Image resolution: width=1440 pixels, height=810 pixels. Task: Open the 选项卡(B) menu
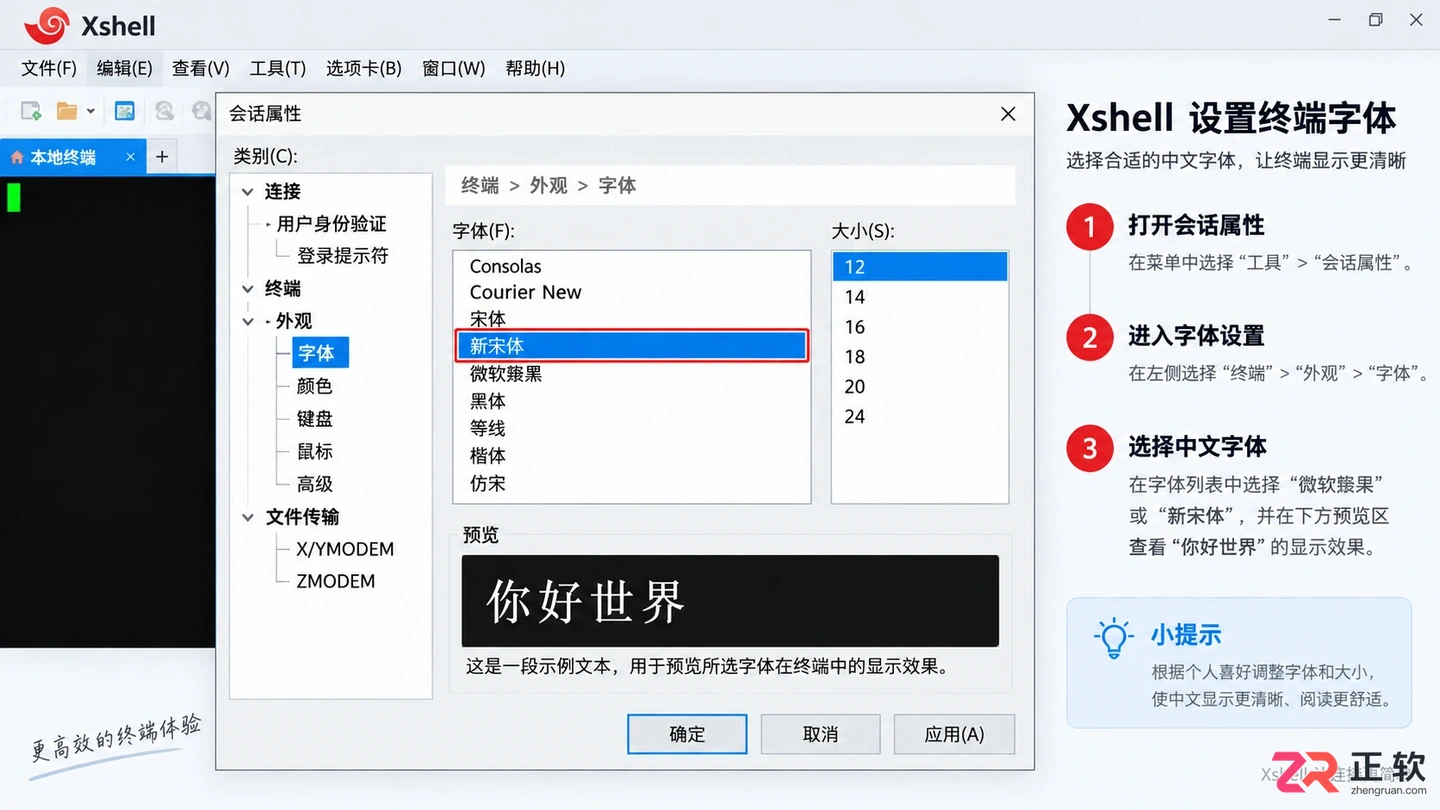tap(363, 68)
